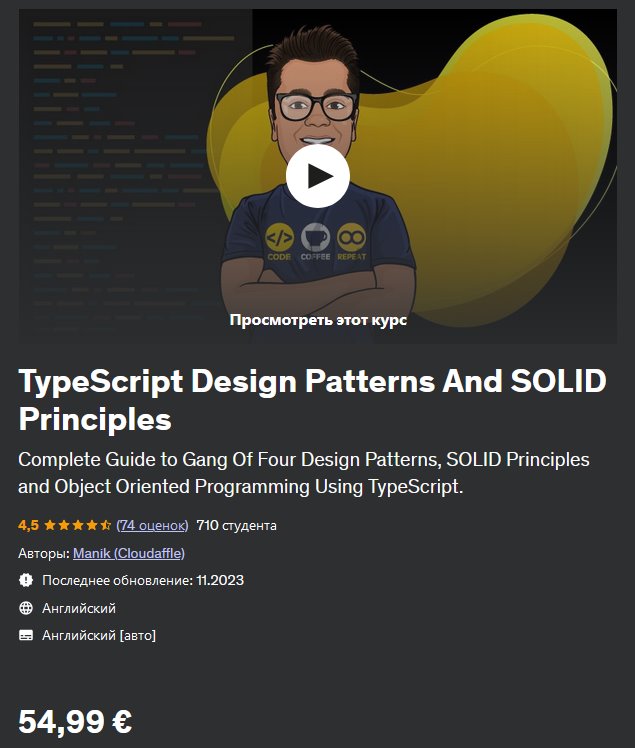
Task: Click the Последнее обновление: 11.2023 text
Action: click(x=143, y=580)
